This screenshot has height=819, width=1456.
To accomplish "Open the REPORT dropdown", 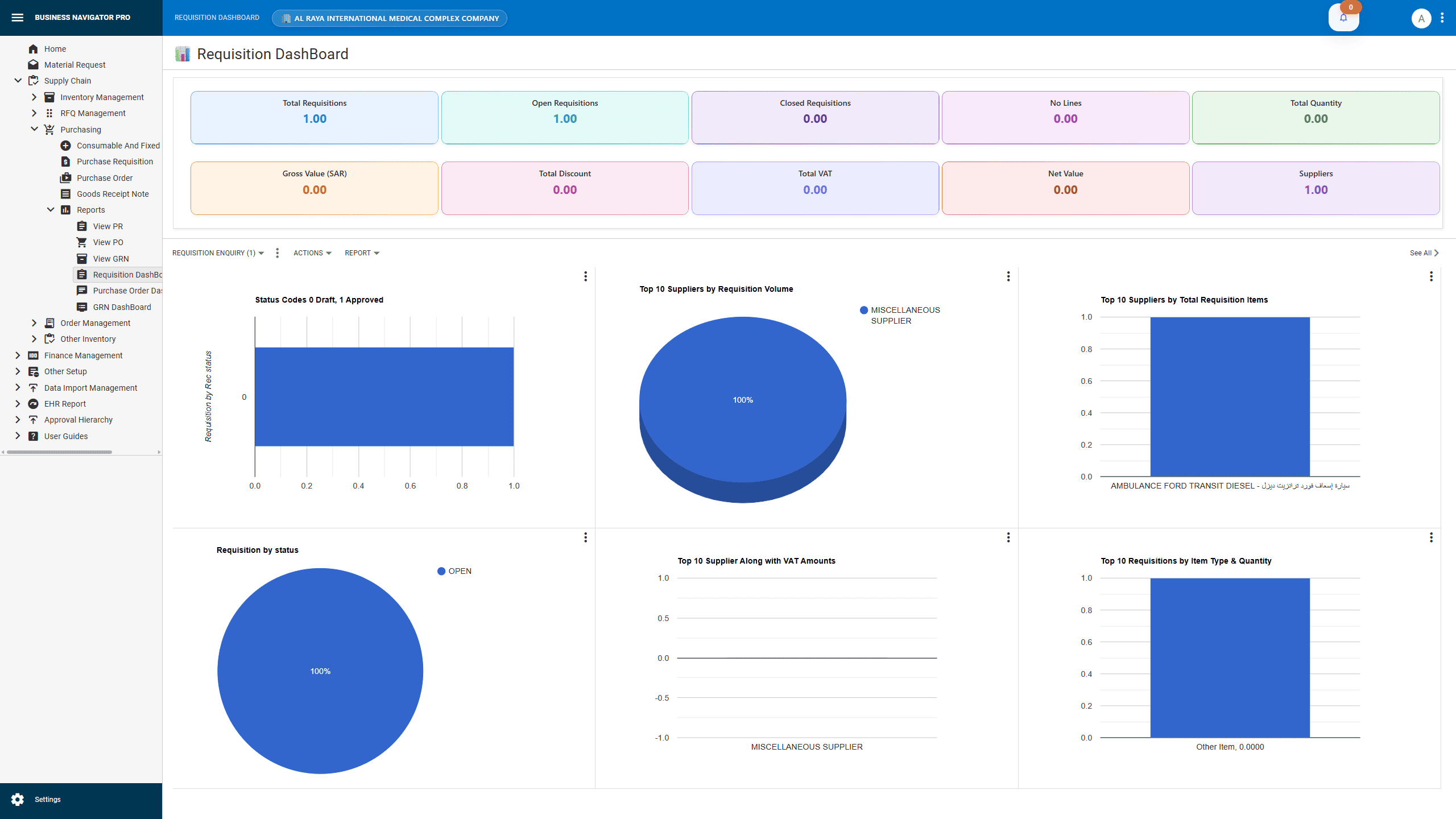I will click(x=362, y=253).
